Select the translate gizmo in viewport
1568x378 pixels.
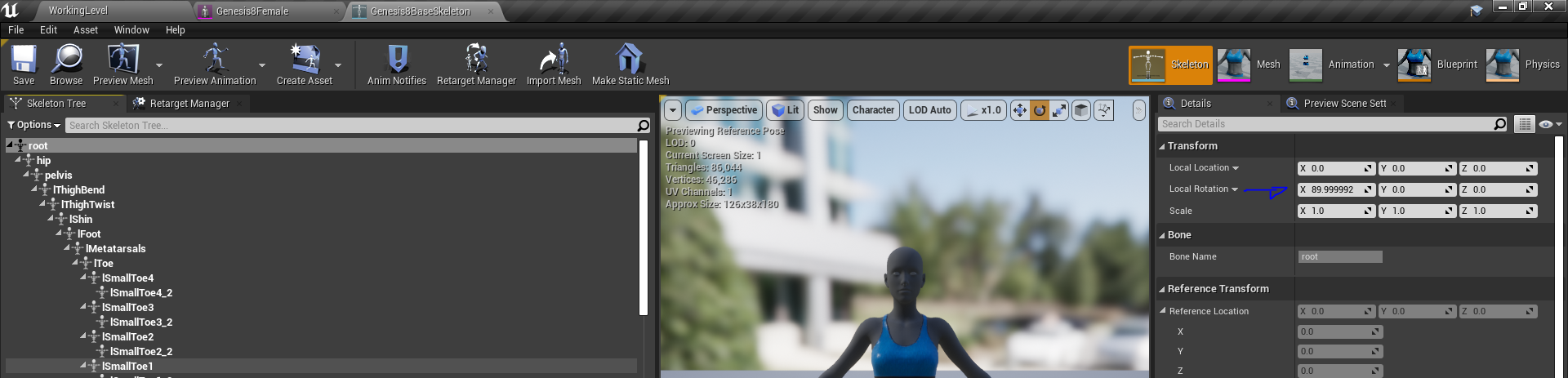(x=1020, y=110)
